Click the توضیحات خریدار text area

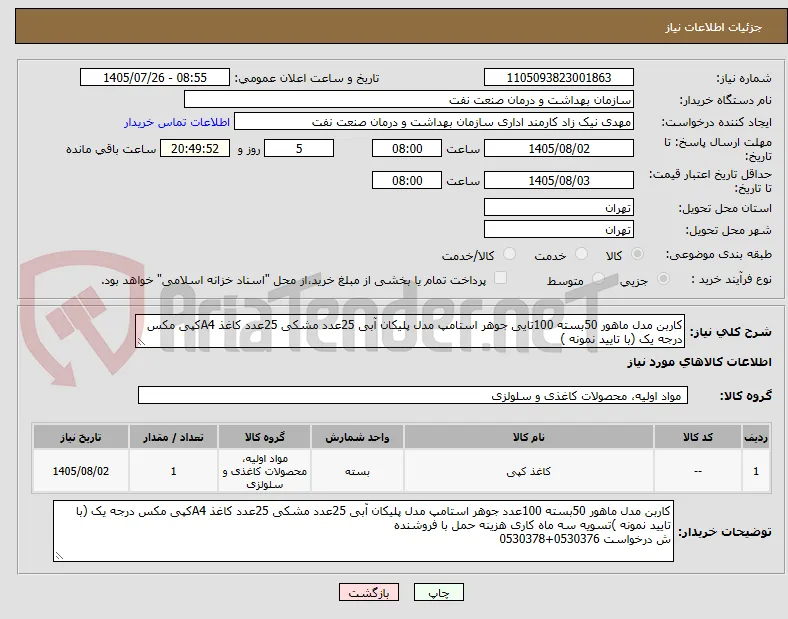point(363,531)
